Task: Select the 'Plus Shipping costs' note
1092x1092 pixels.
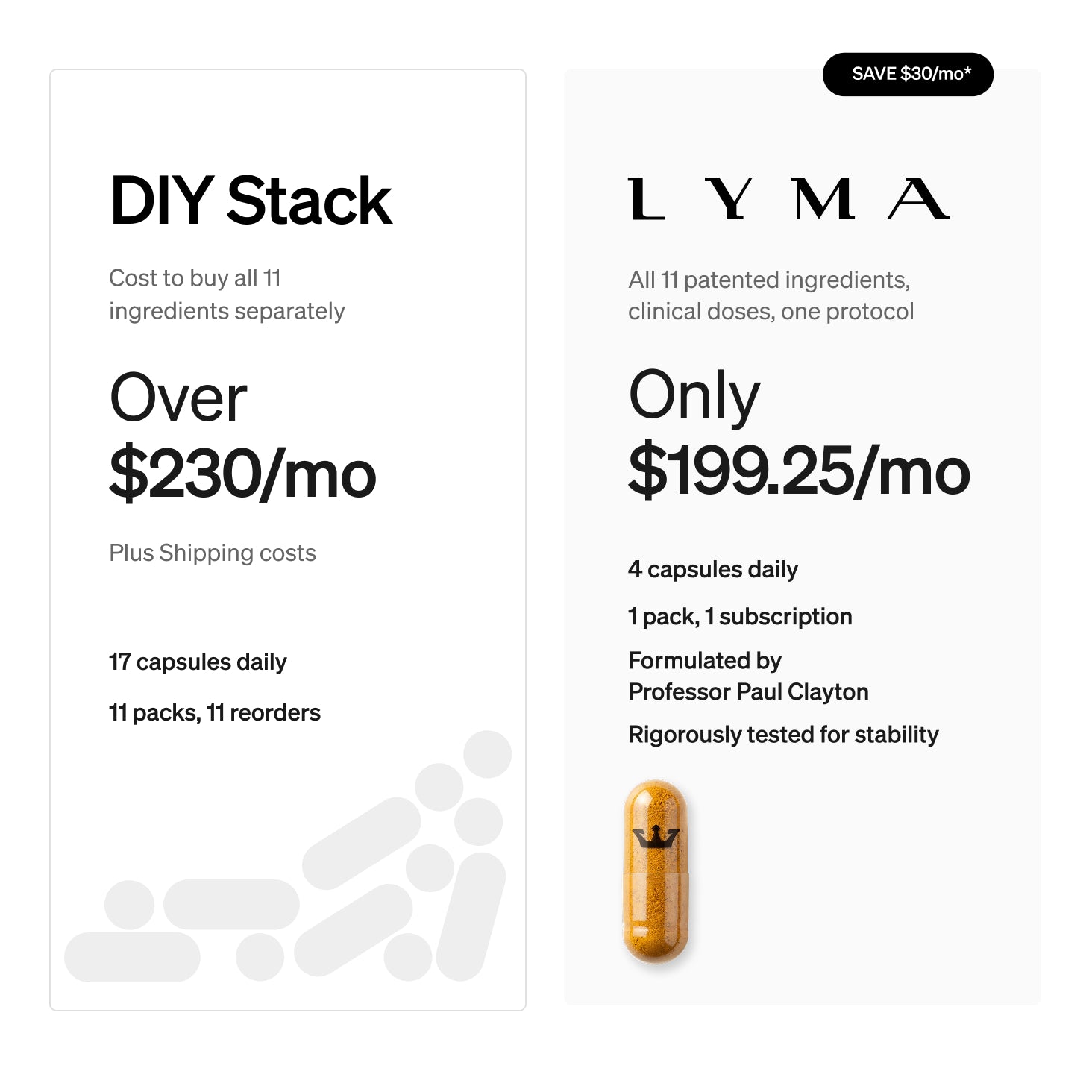Action: point(213,553)
